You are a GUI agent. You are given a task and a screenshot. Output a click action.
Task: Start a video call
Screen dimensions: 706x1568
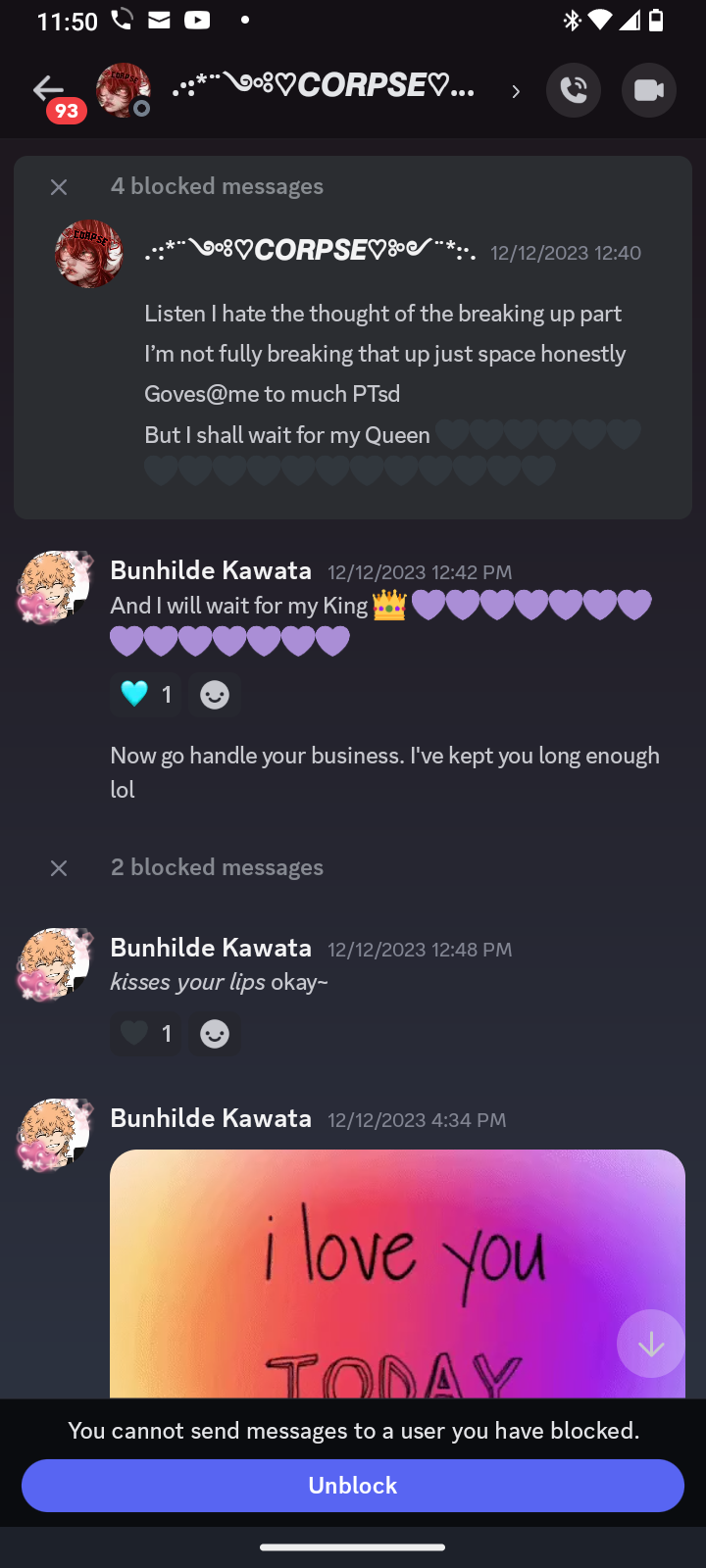[649, 90]
